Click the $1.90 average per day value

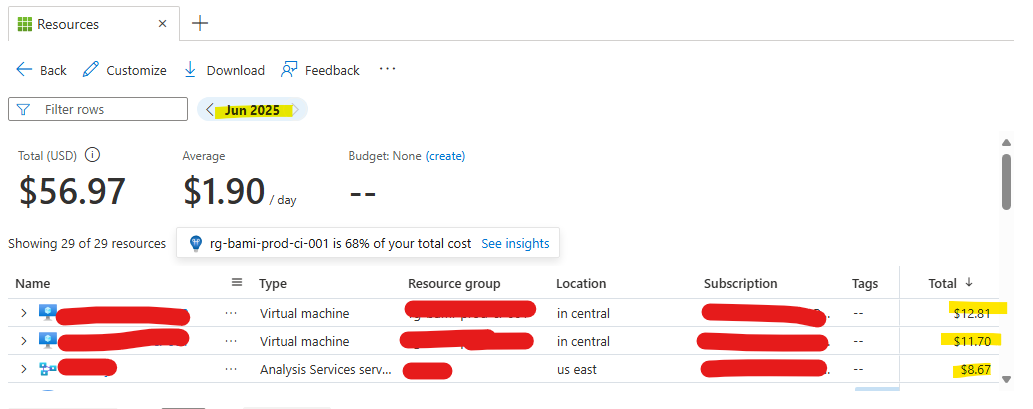(x=224, y=192)
